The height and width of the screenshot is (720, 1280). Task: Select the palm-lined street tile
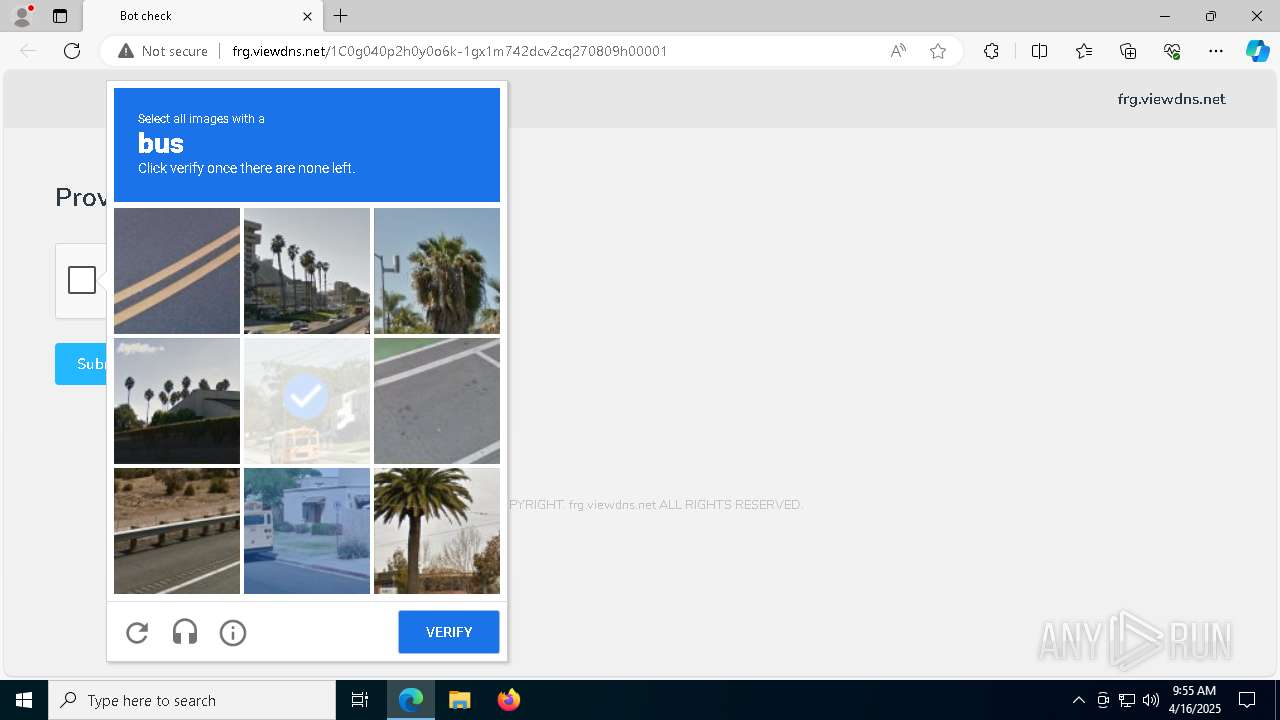(x=307, y=271)
